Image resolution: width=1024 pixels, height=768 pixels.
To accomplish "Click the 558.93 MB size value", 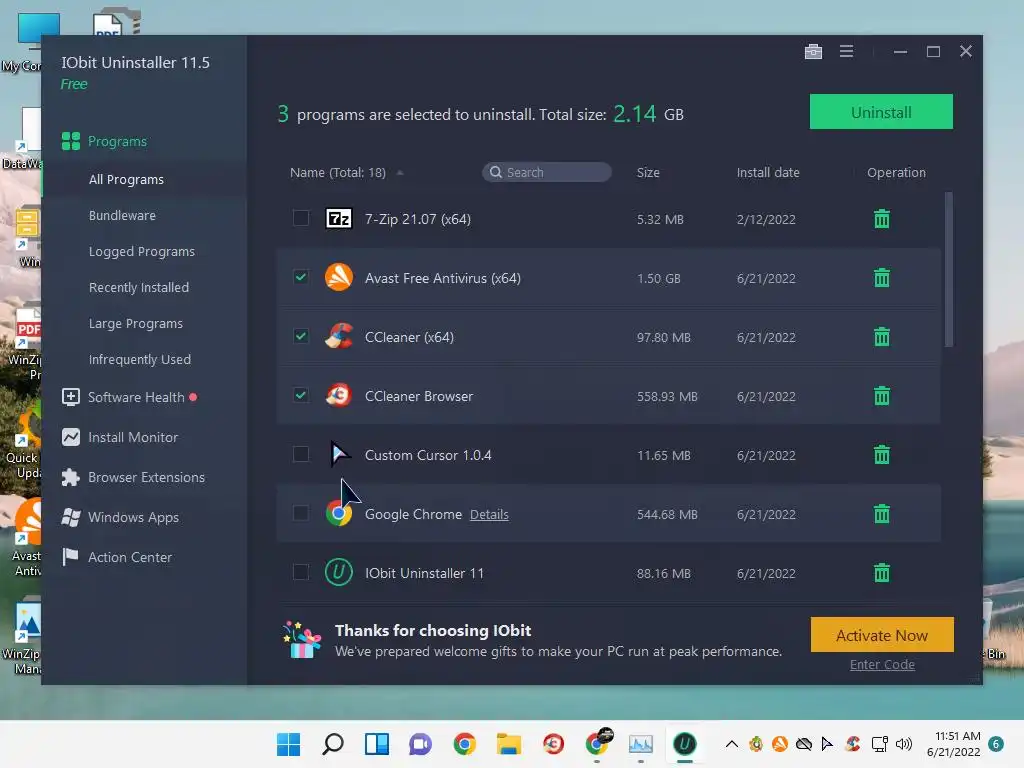I will coord(667,396).
